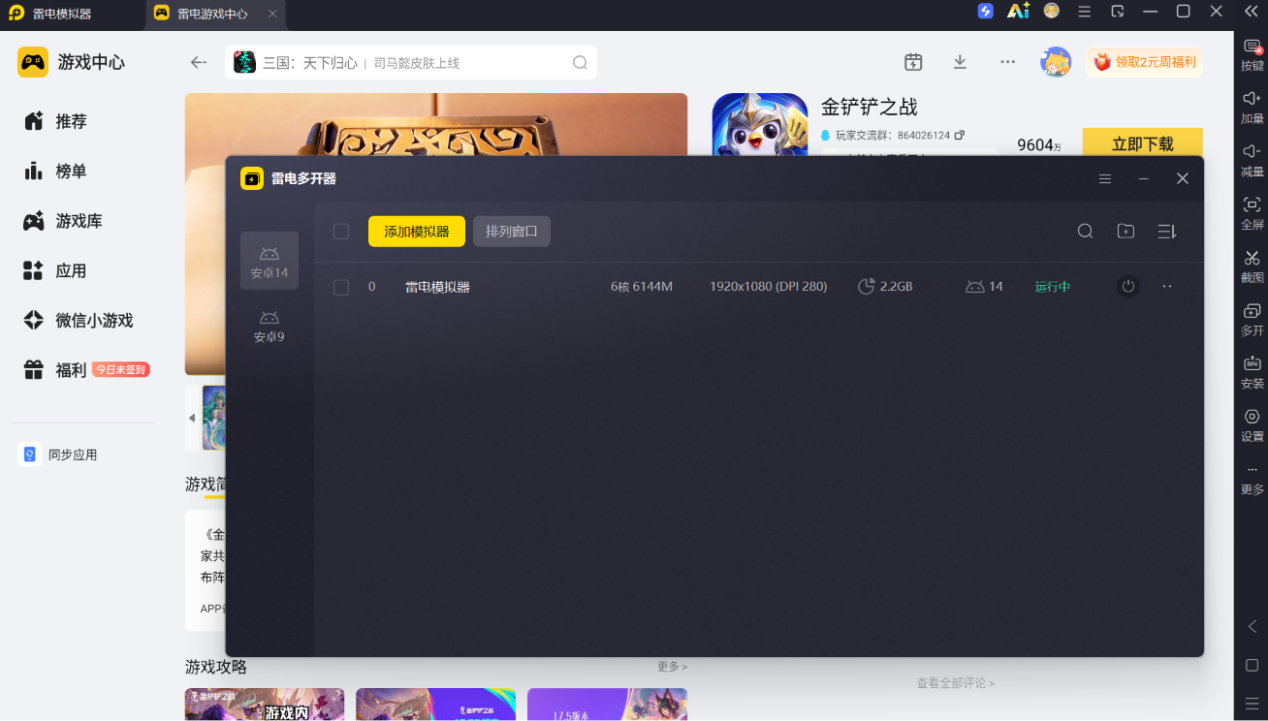Viewport: 1268px width, 721px height.
Task: Click the new-folder batch icon in 多开器
Action: pyautogui.click(x=1126, y=231)
